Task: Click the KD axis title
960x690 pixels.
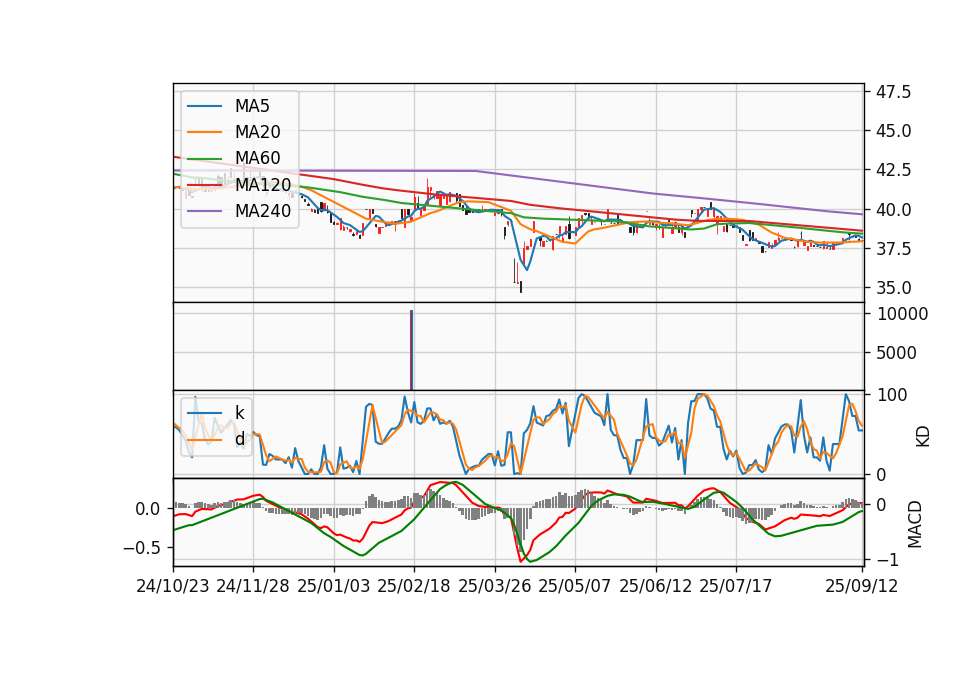Action: 922,437
